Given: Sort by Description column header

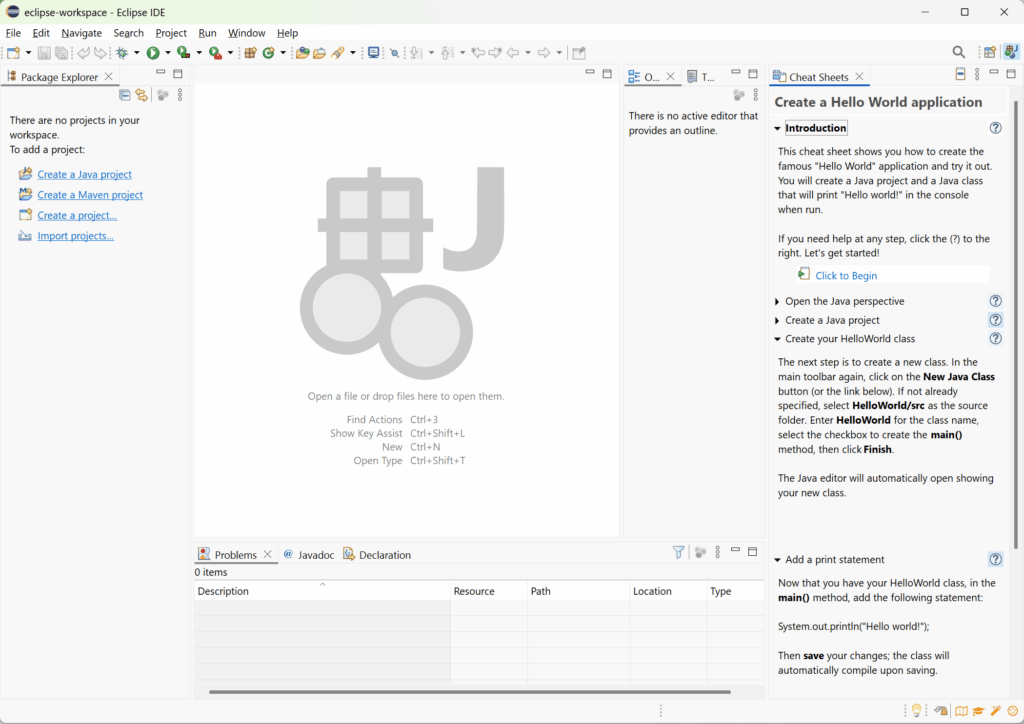Looking at the screenshot, I should click(x=323, y=591).
